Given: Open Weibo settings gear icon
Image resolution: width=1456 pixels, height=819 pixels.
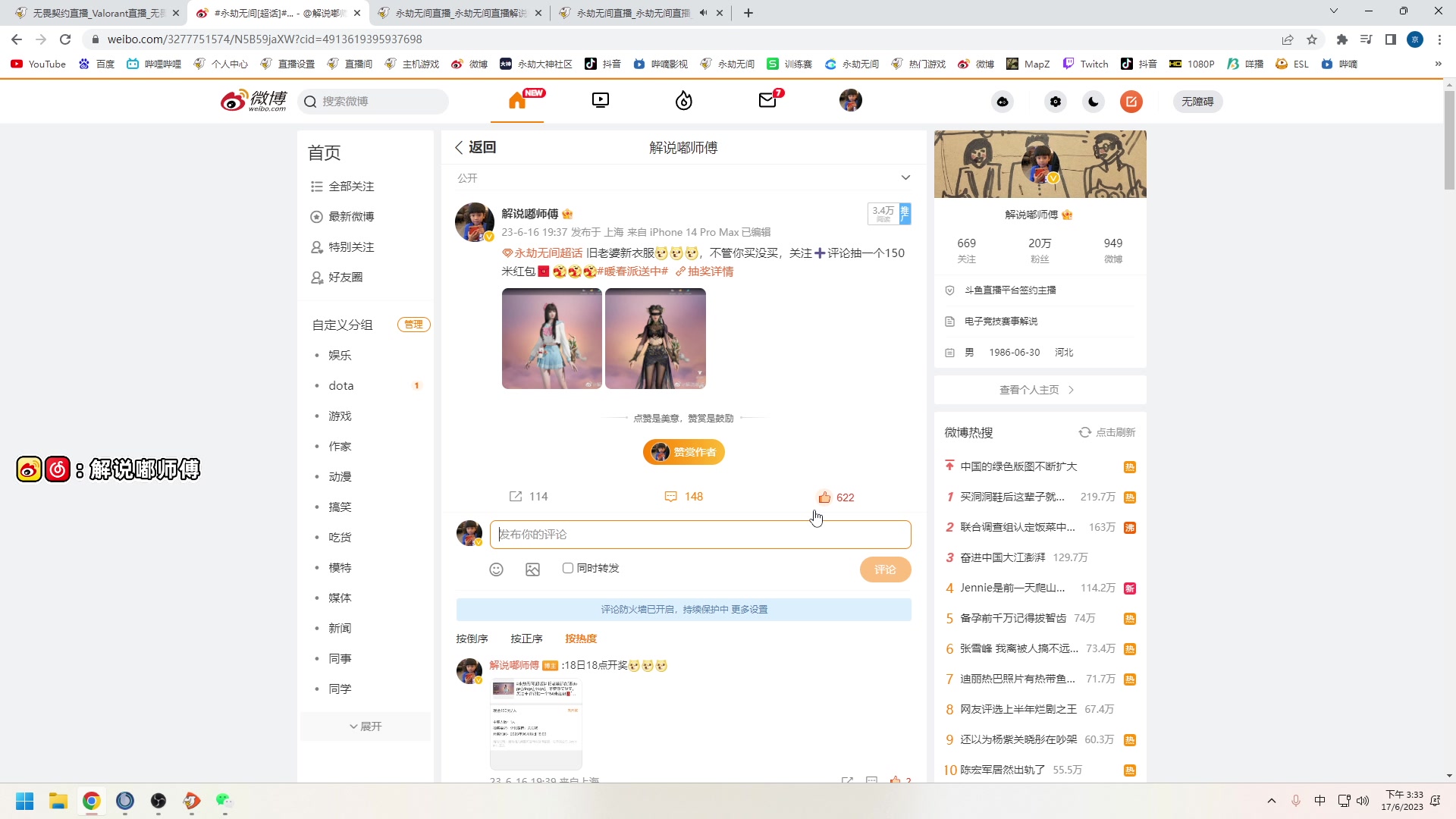Looking at the screenshot, I should click(1055, 101).
